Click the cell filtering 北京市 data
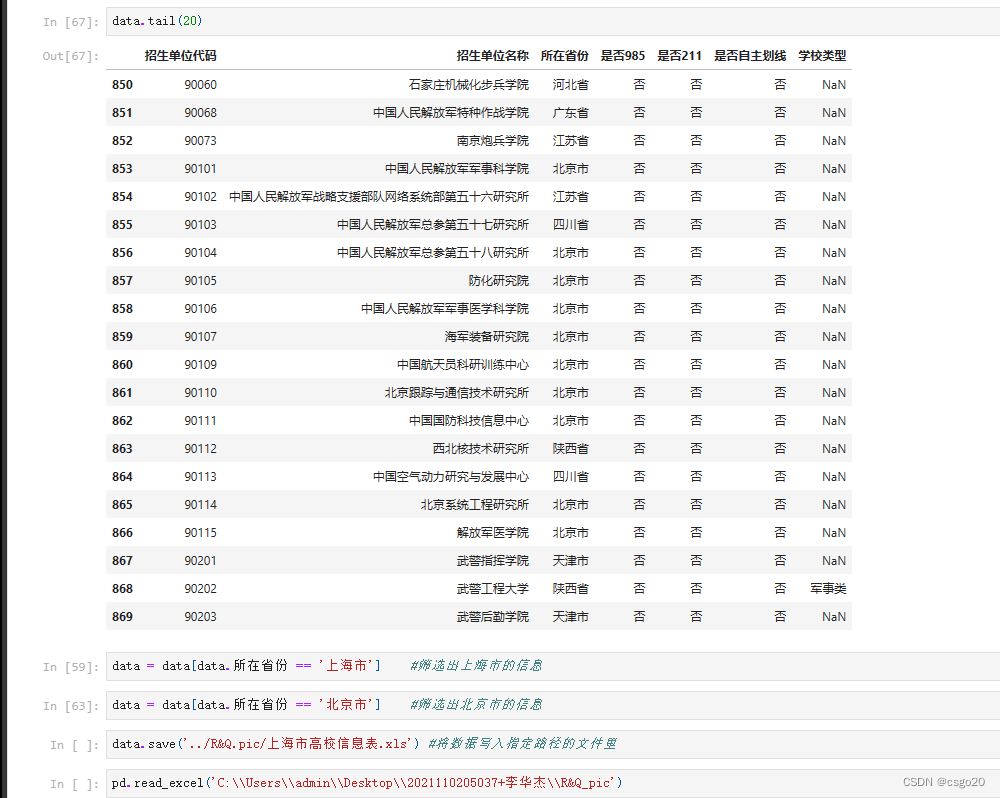 (552, 705)
